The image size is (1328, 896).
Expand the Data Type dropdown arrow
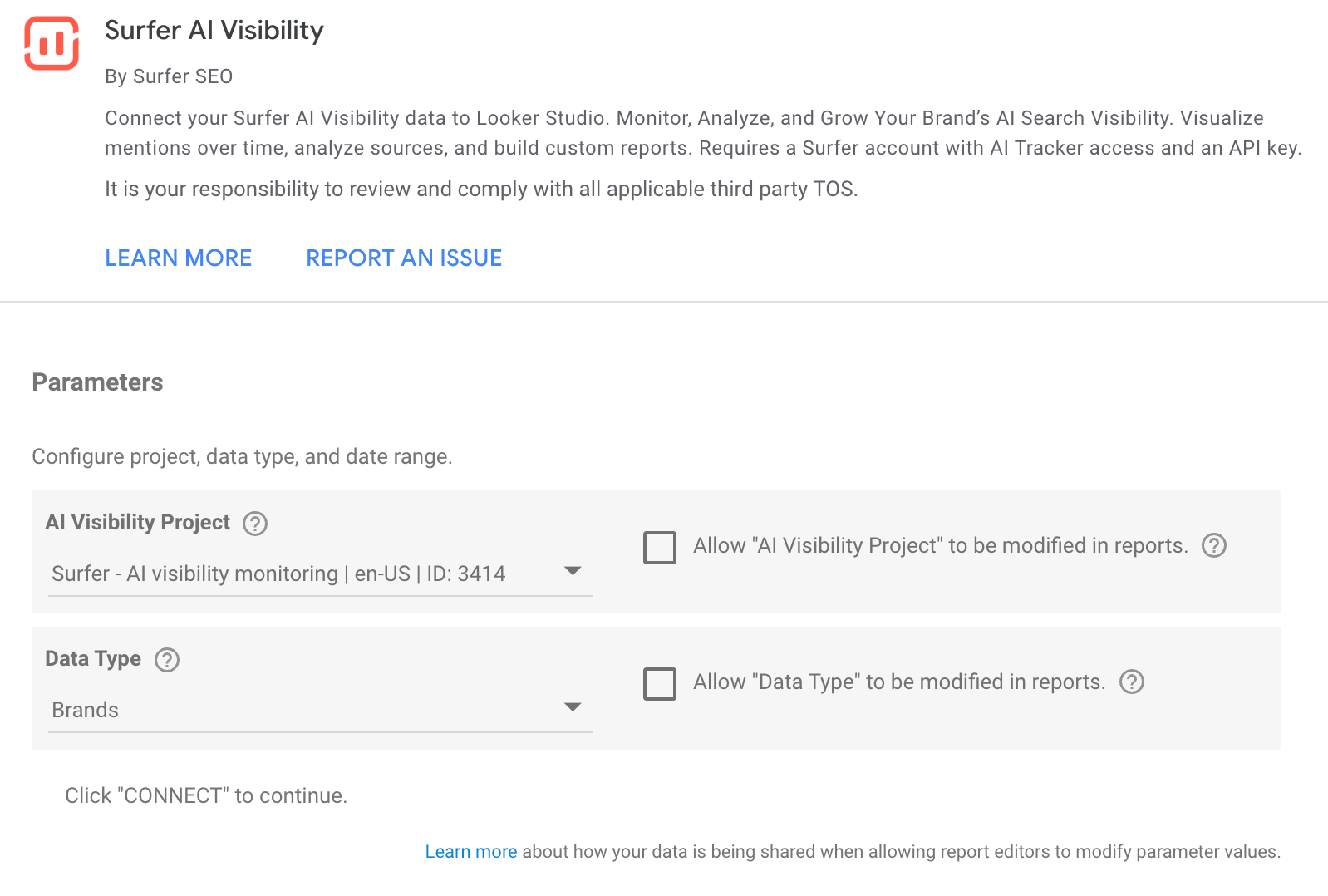pyautogui.click(x=572, y=707)
